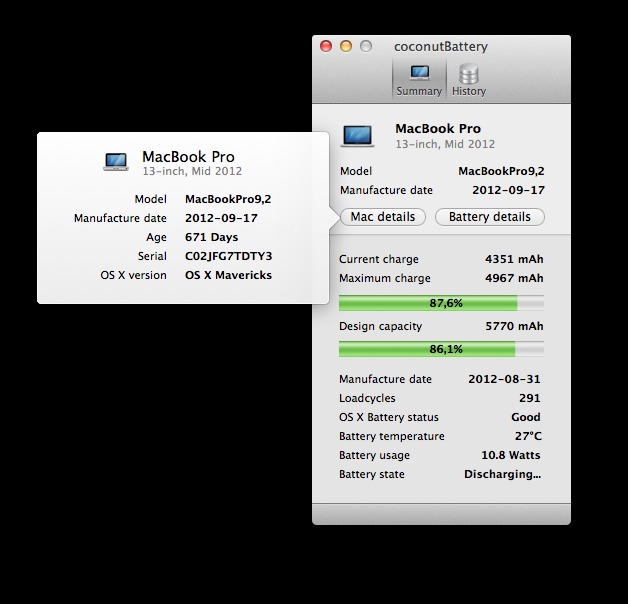The width and height of the screenshot is (628, 604).
Task: Close the coconutBattery window
Action: 326,46
